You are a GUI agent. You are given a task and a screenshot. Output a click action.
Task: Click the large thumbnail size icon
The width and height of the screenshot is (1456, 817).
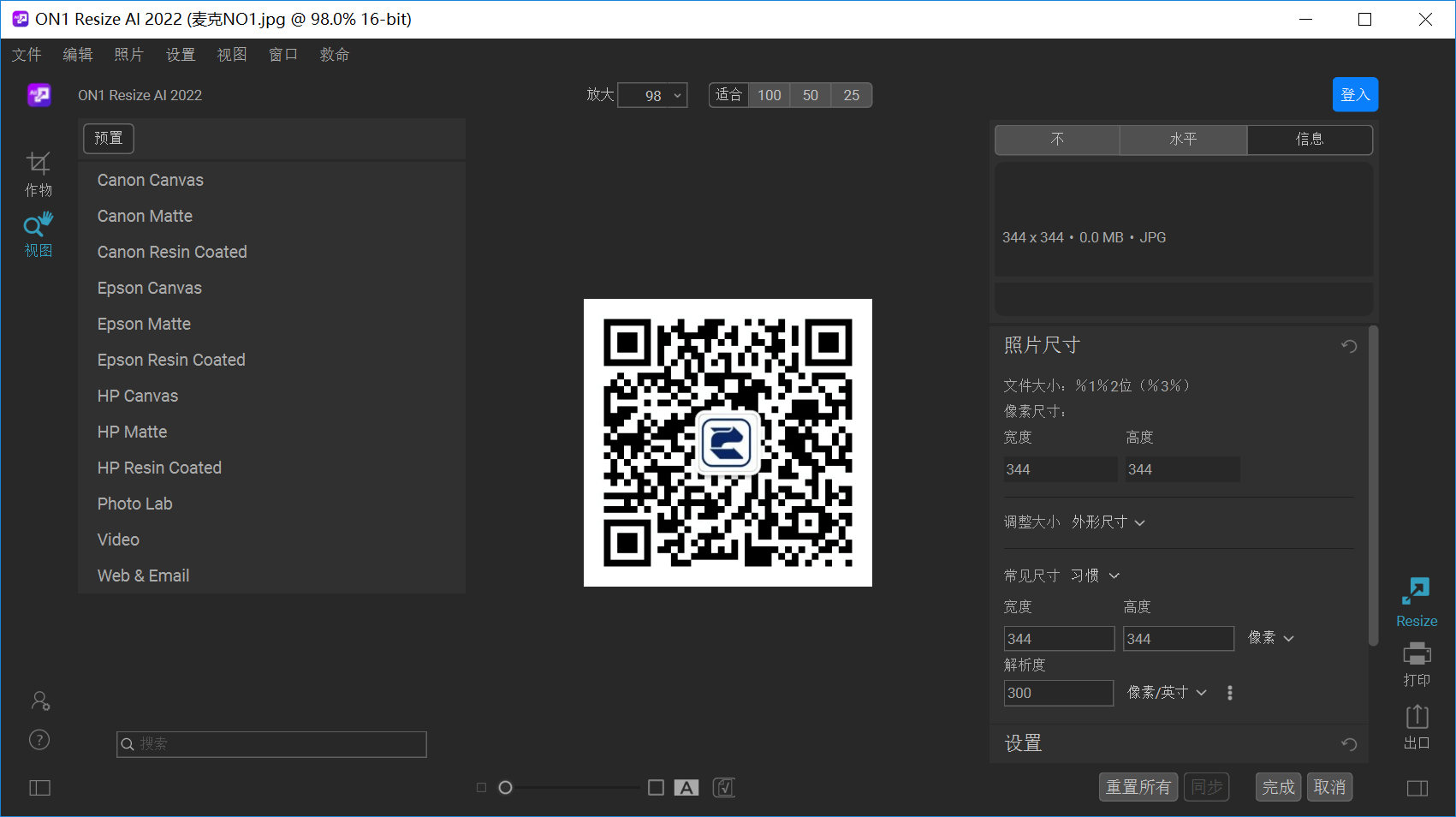point(657,788)
